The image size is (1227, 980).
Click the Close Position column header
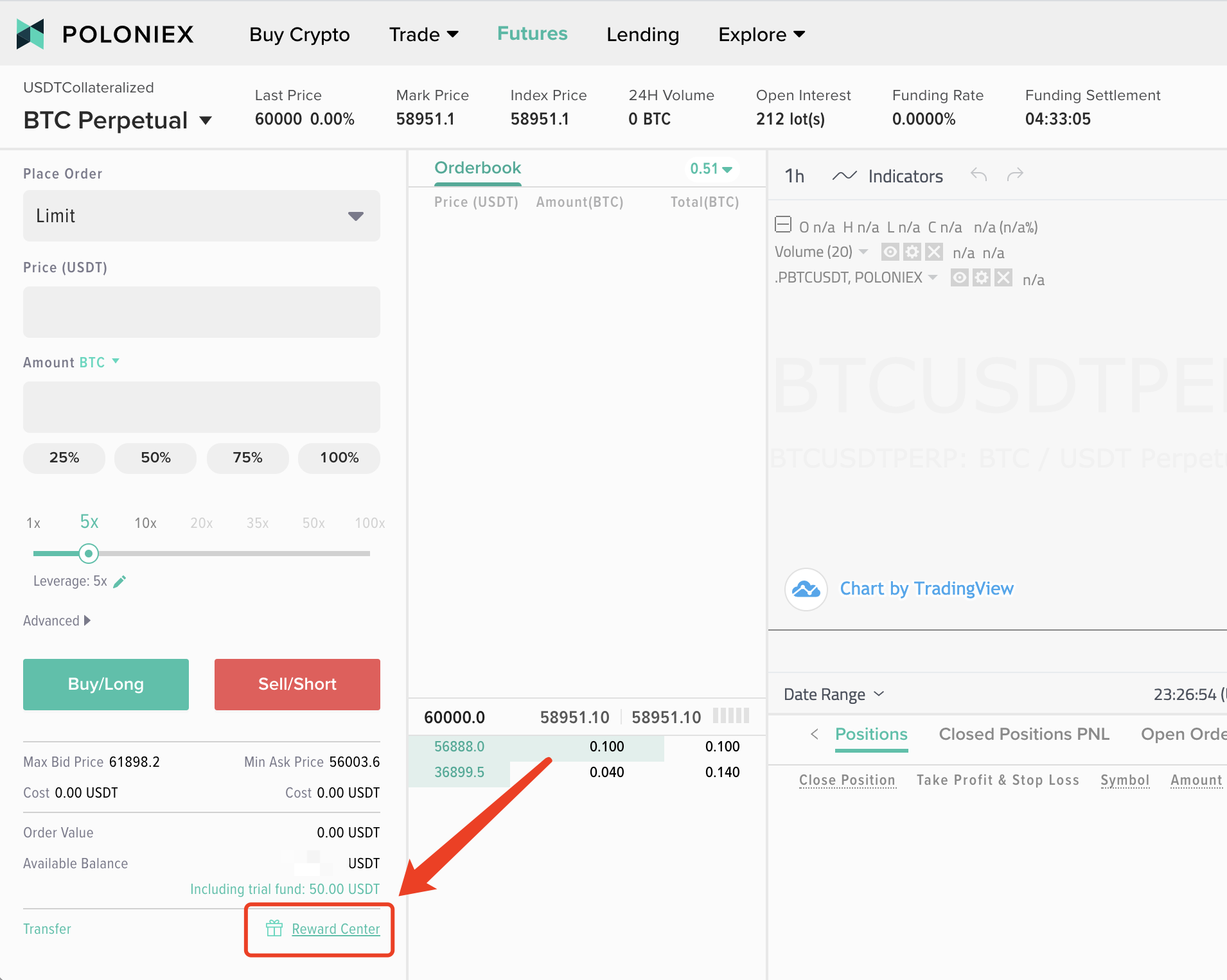point(847,780)
